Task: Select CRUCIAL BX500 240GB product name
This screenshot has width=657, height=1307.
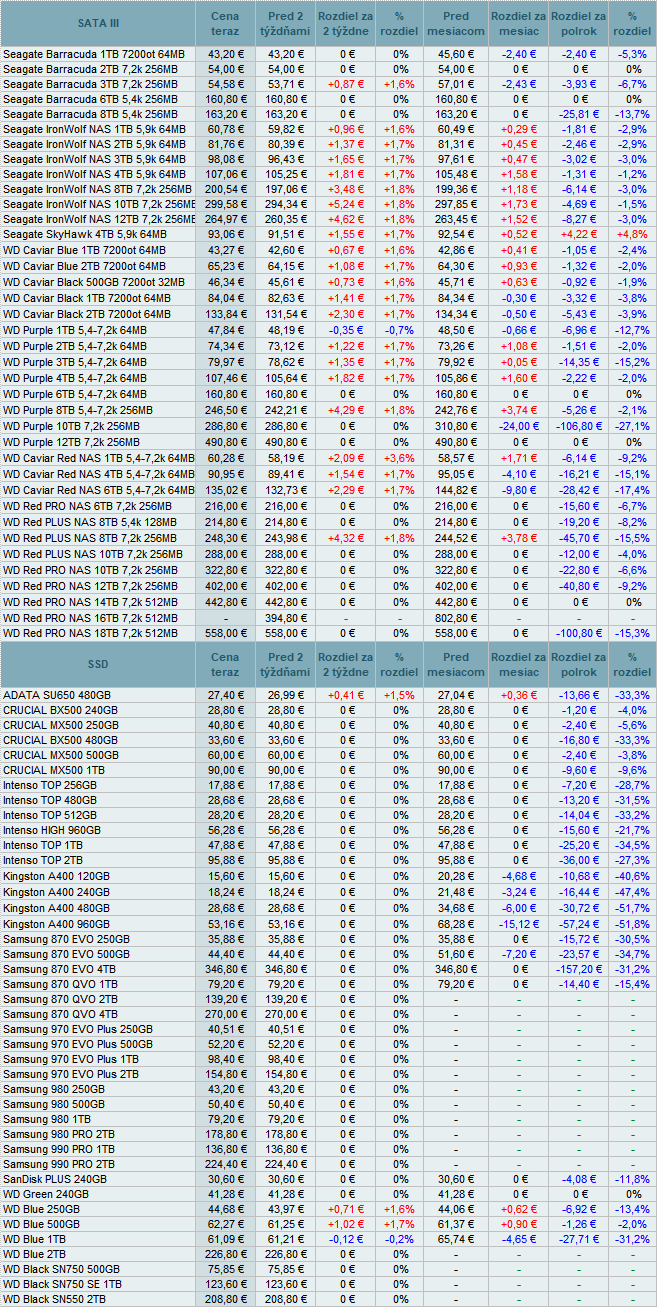Action: [x=61, y=710]
